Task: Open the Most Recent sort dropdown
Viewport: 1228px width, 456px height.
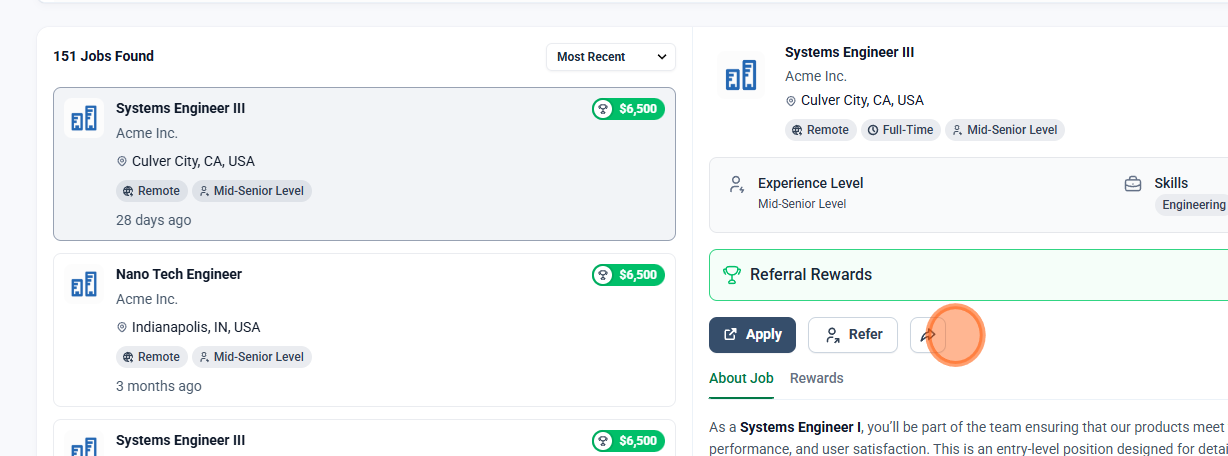Action: (x=611, y=57)
